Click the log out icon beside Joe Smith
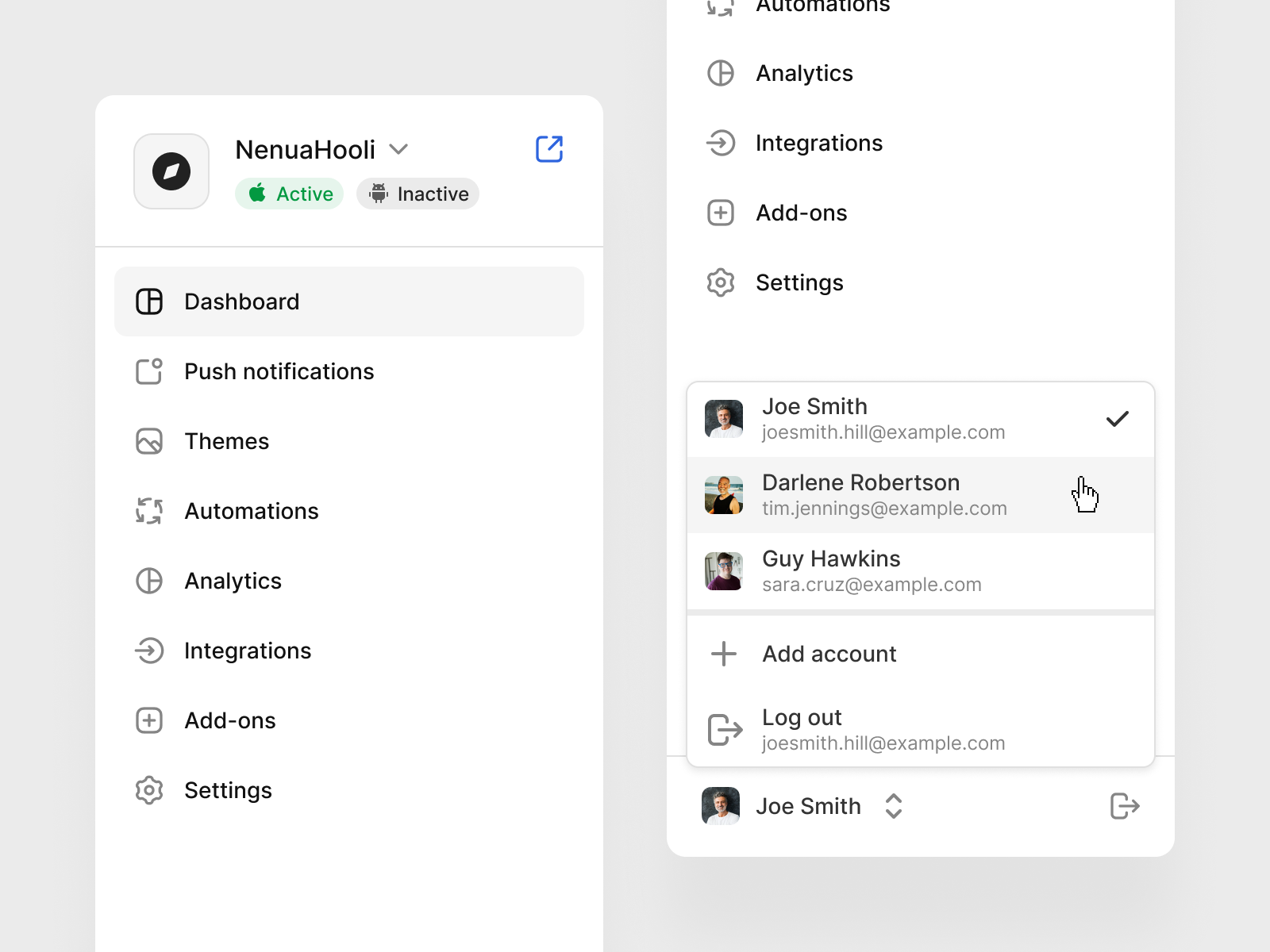Image resolution: width=1270 pixels, height=952 pixels. pos(1123,806)
